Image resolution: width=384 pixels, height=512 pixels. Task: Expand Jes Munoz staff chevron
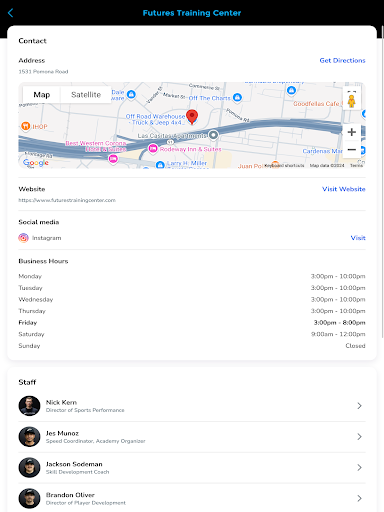click(359, 437)
